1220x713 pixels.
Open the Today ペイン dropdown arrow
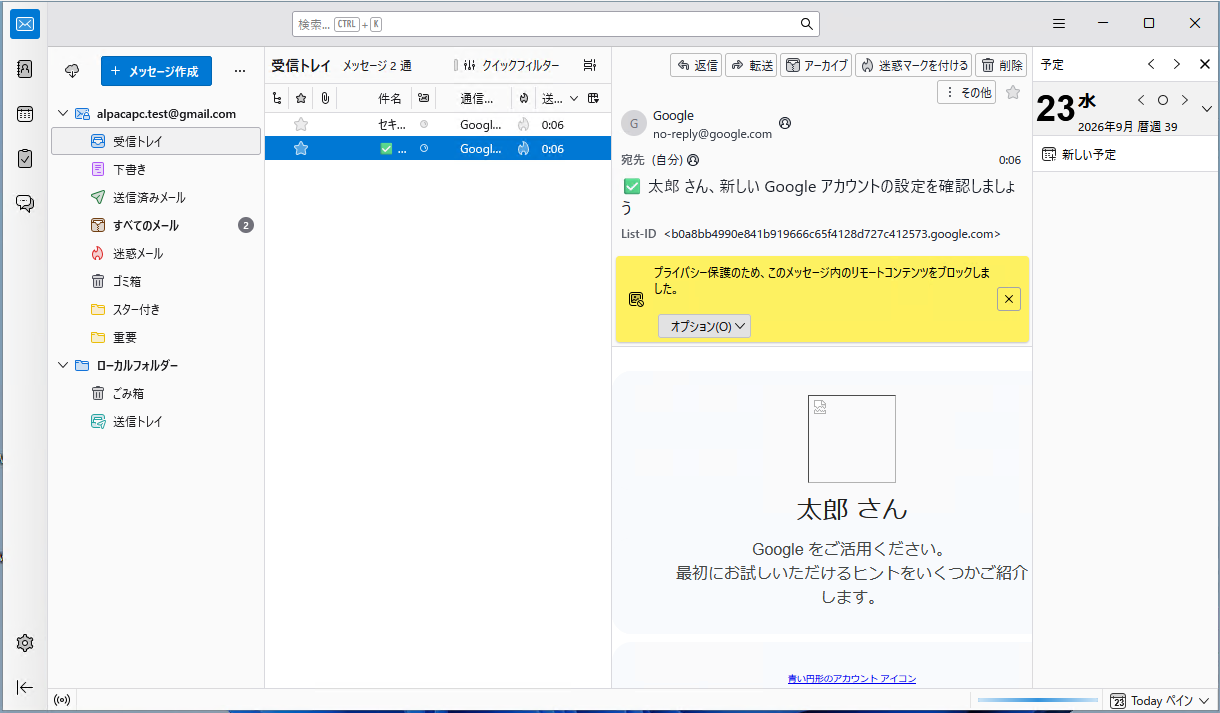[1203, 701]
